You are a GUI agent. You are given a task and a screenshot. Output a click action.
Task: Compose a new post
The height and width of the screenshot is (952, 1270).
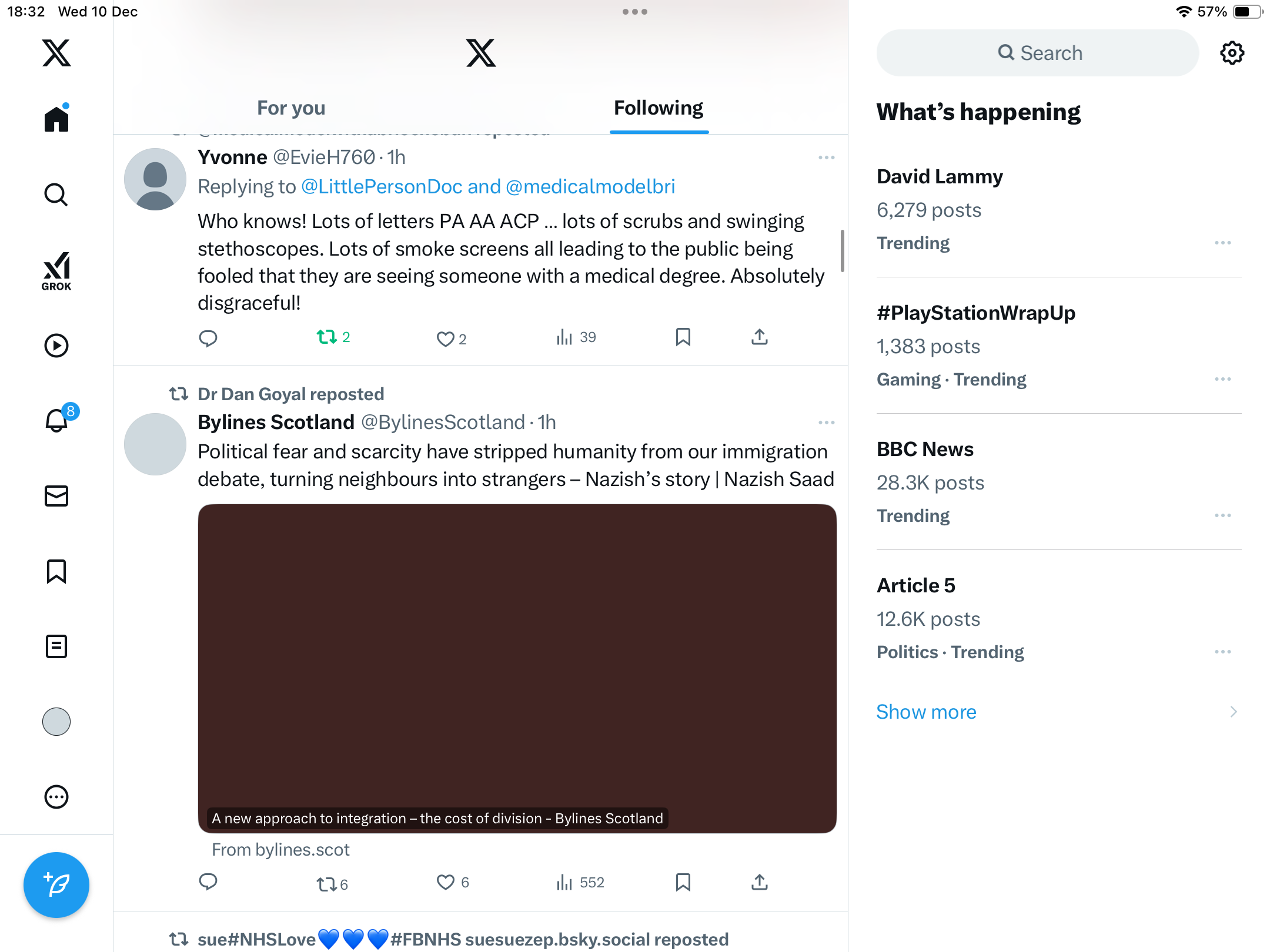56,884
